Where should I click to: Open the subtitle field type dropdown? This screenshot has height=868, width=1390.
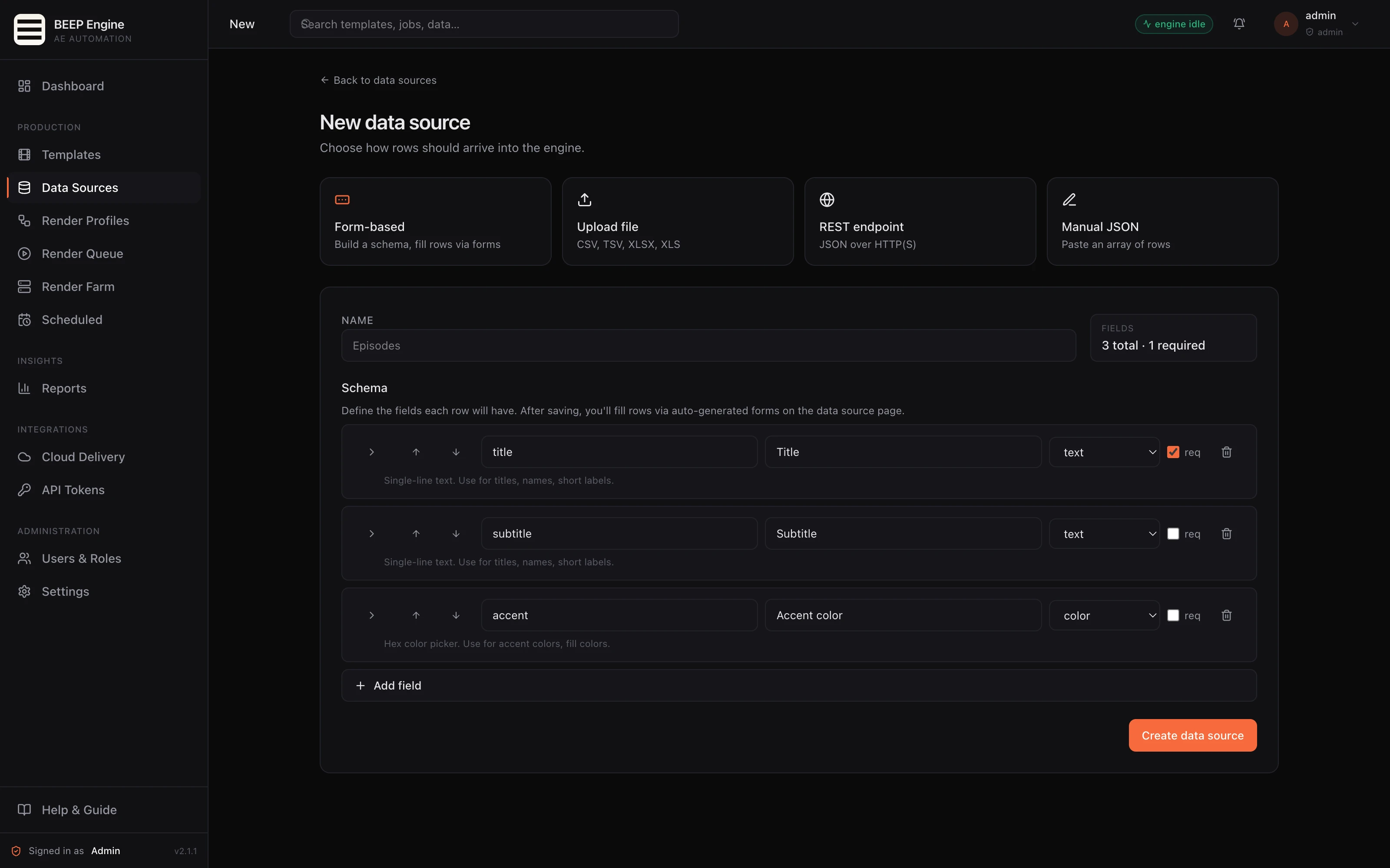[1104, 534]
